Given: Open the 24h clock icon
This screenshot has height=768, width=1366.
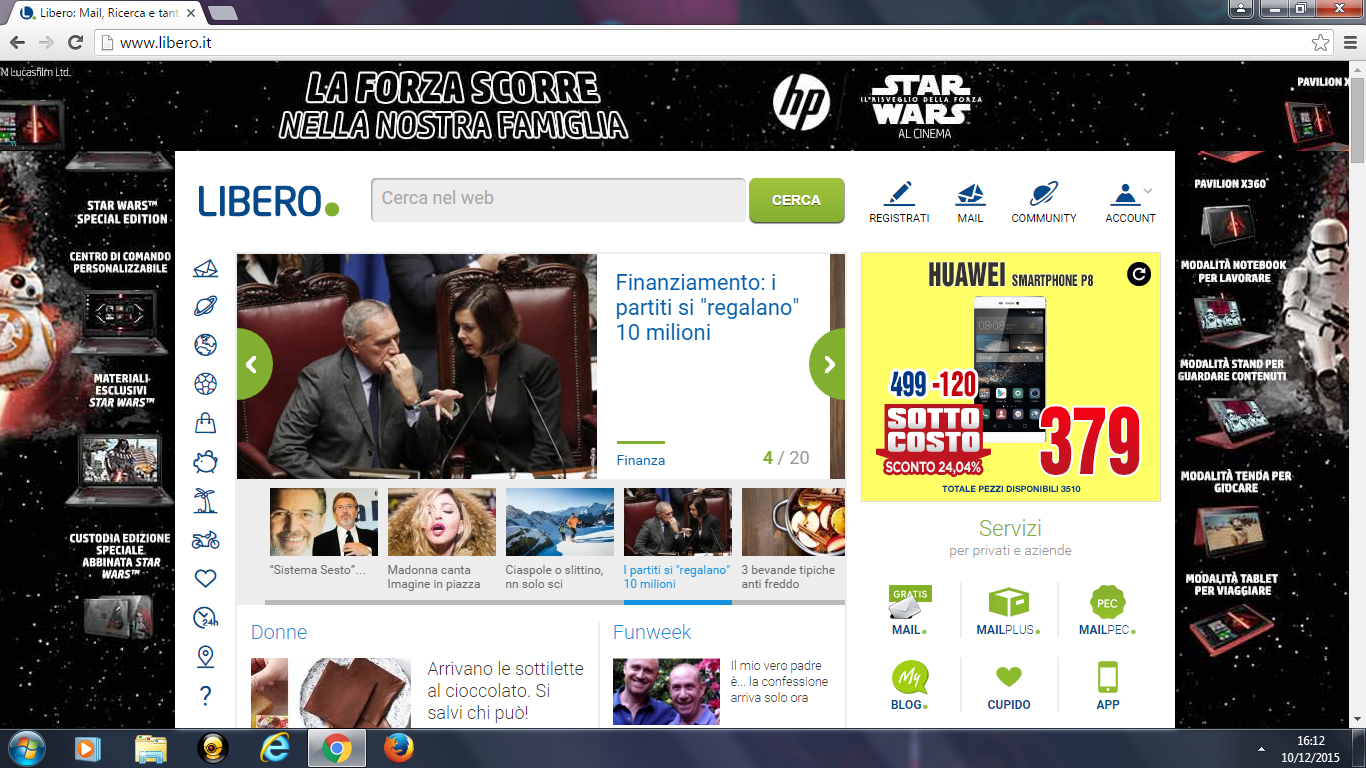Looking at the screenshot, I should [x=205, y=618].
